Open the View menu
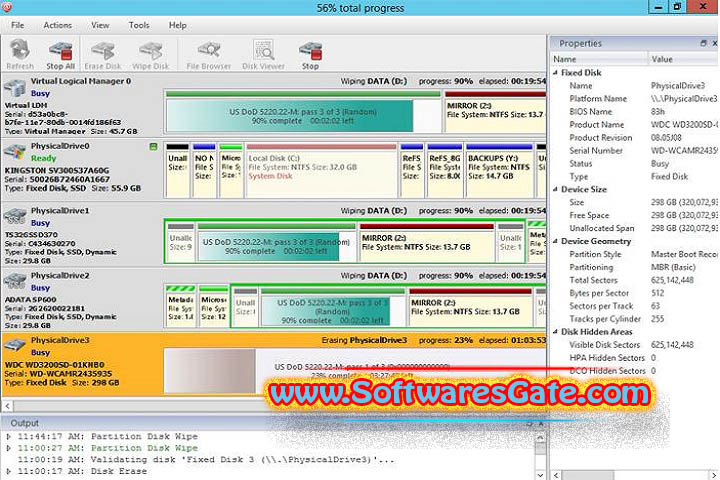This screenshot has height=480, width=720. point(100,25)
